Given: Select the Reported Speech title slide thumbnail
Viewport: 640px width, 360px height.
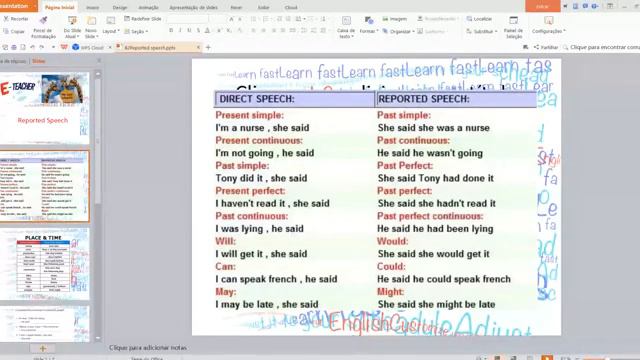Looking at the screenshot, I should pos(44,108).
